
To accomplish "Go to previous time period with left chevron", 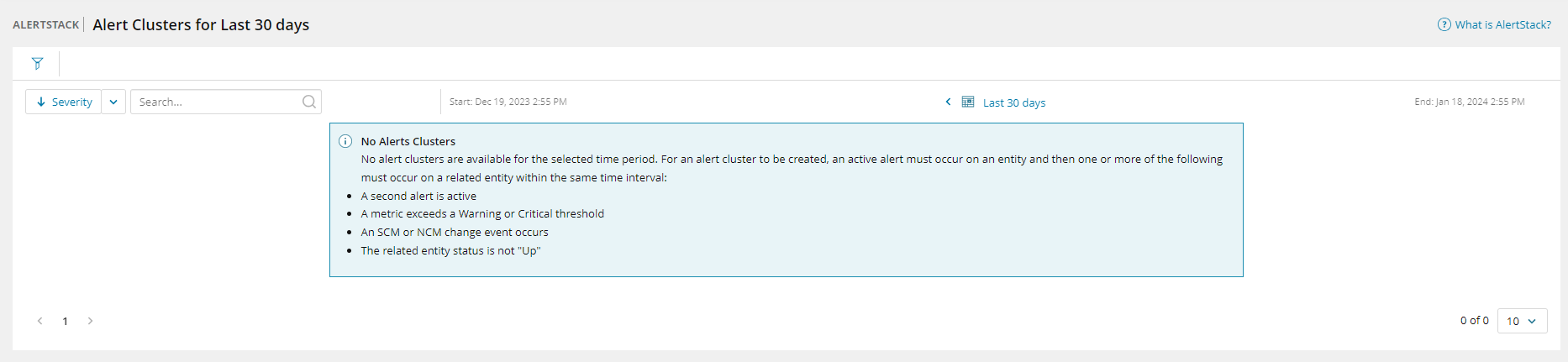I will pyautogui.click(x=948, y=102).
